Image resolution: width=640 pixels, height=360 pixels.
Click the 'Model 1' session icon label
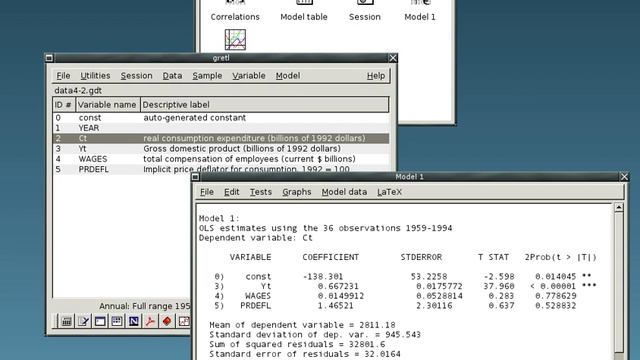click(420, 17)
